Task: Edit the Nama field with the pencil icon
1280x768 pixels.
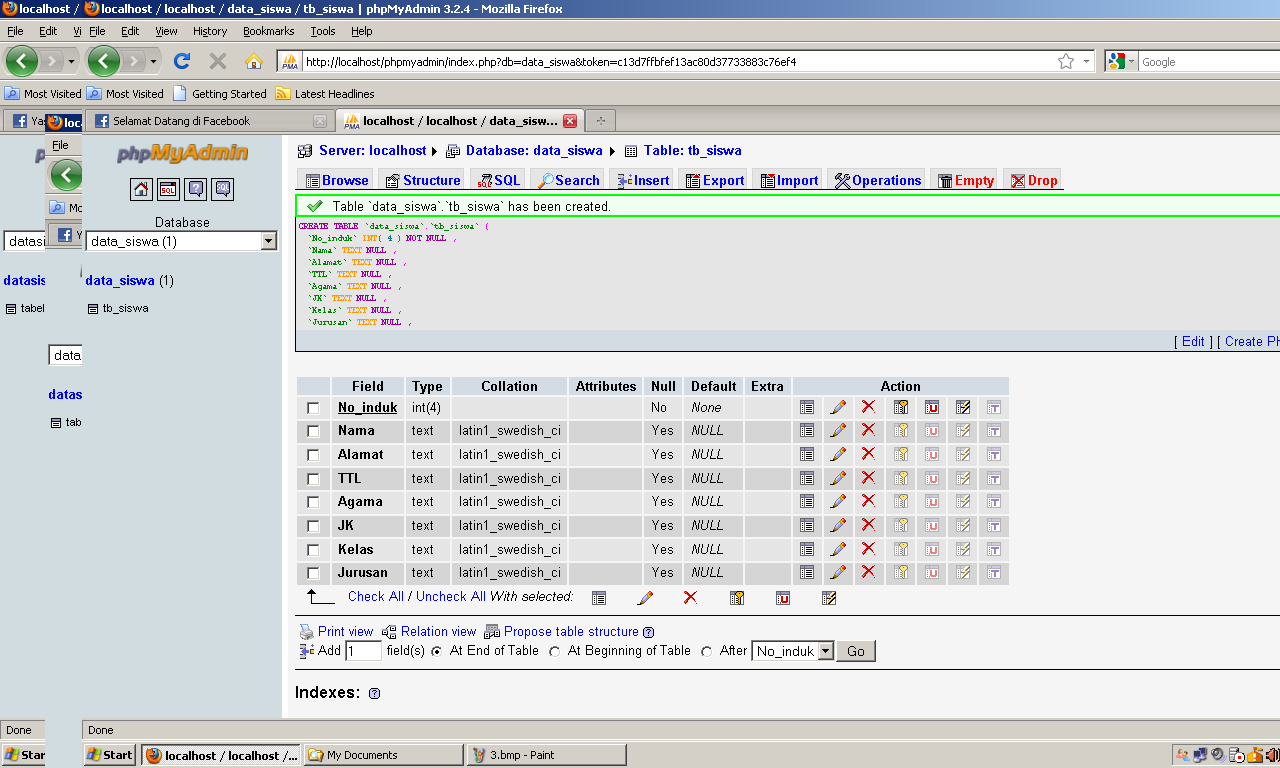Action: [838, 430]
